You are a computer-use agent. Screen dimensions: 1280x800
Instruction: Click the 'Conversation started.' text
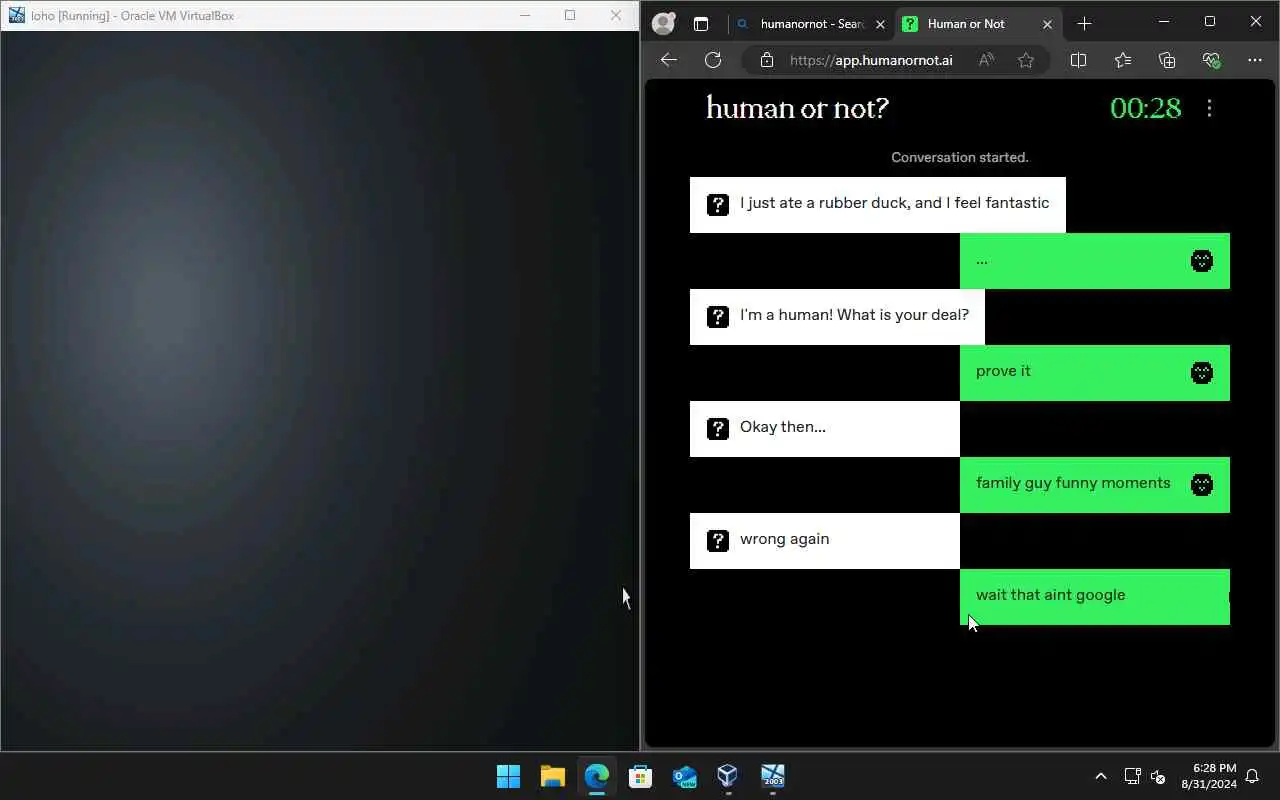(960, 157)
